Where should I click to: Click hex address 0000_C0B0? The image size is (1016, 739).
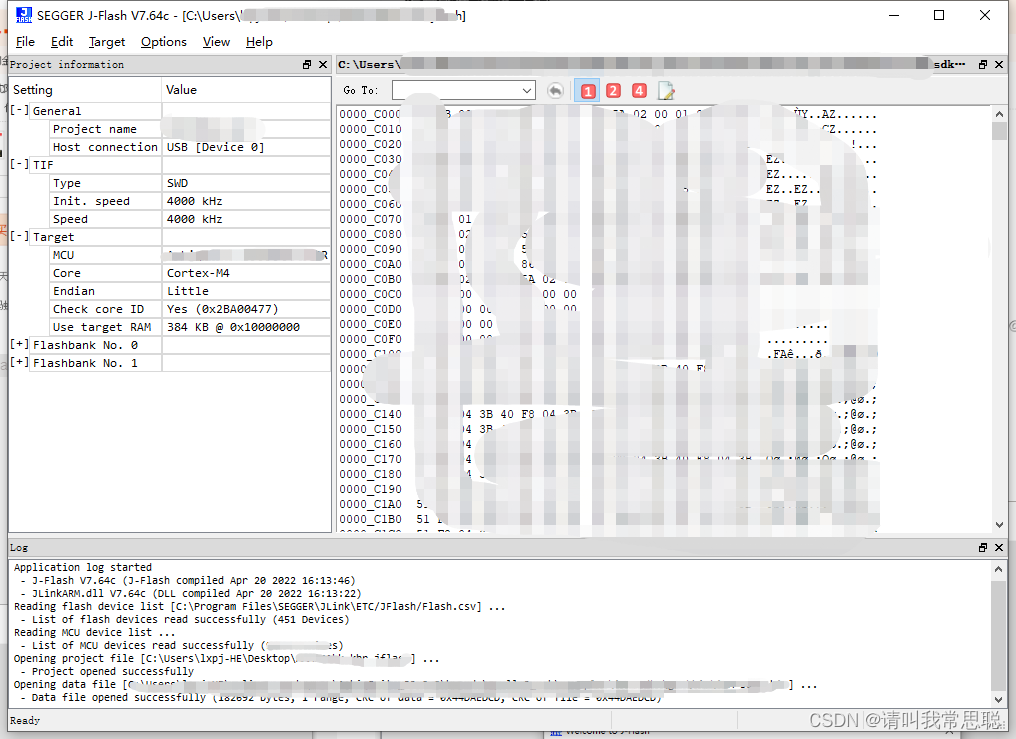click(370, 279)
